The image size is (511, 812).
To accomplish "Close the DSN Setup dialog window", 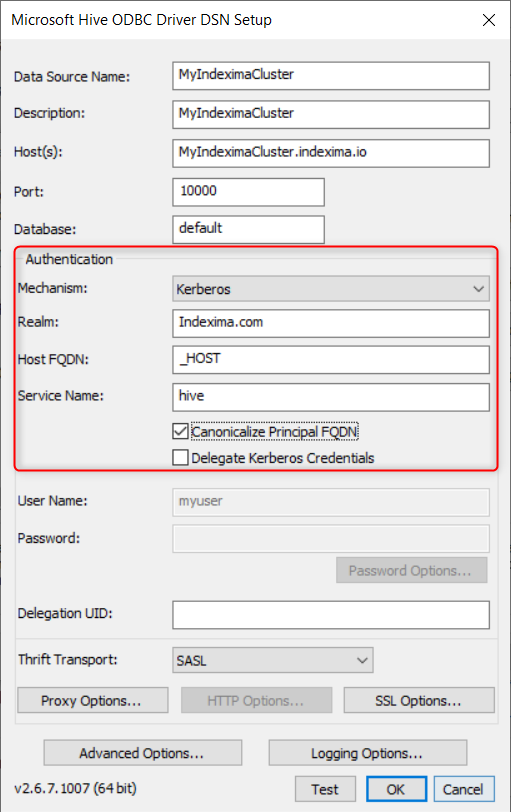I will (489, 20).
